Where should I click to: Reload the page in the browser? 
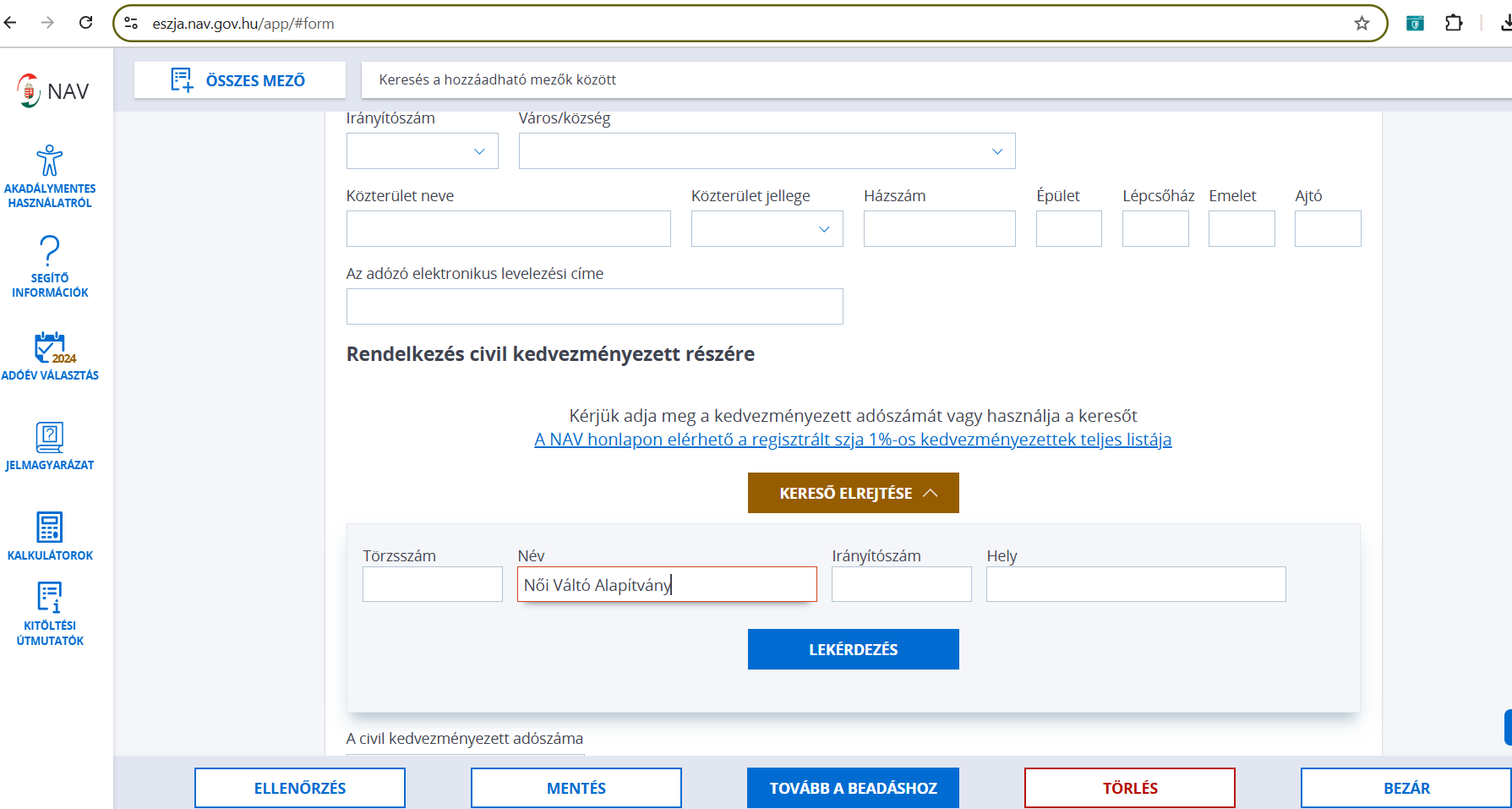pyautogui.click(x=85, y=23)
